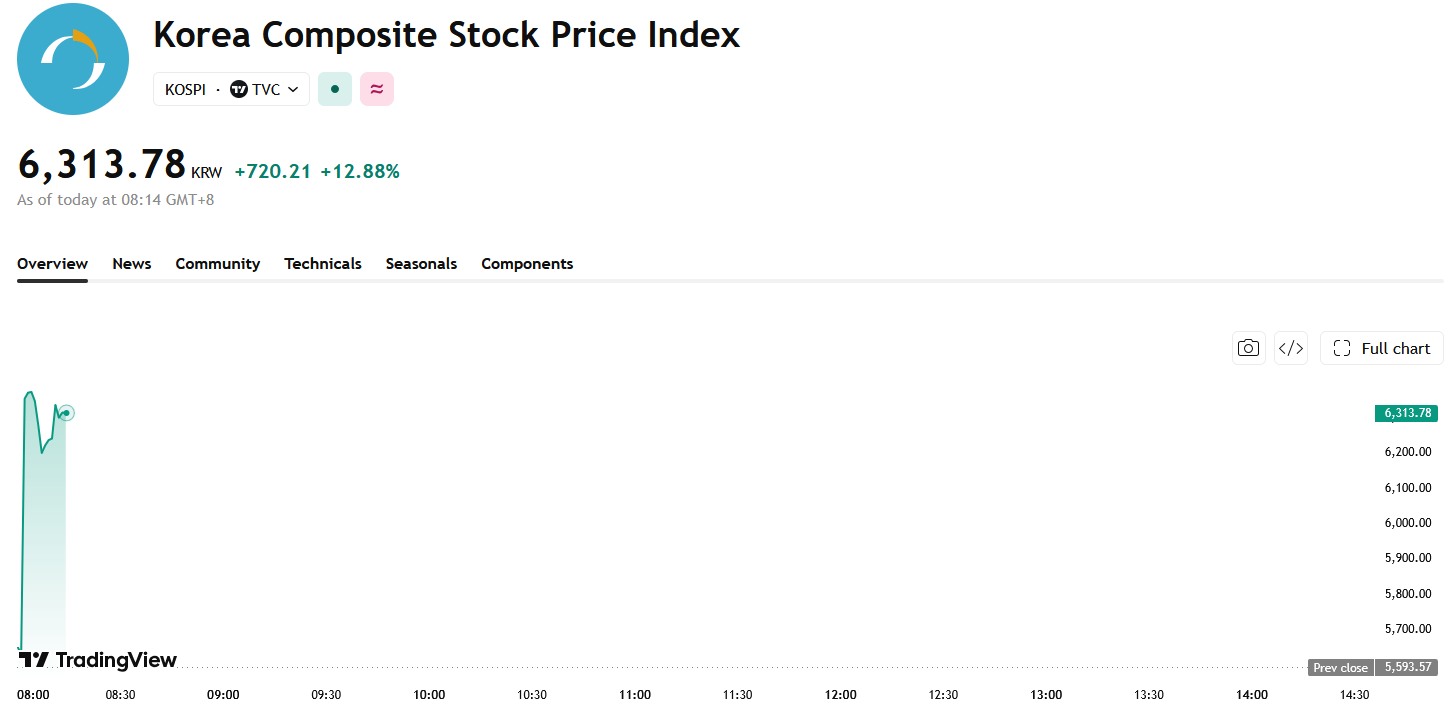This screenshot has width=1450, height=711.
Task: Click the 6,313.78 price label on axis
Action: point(1406,413)
